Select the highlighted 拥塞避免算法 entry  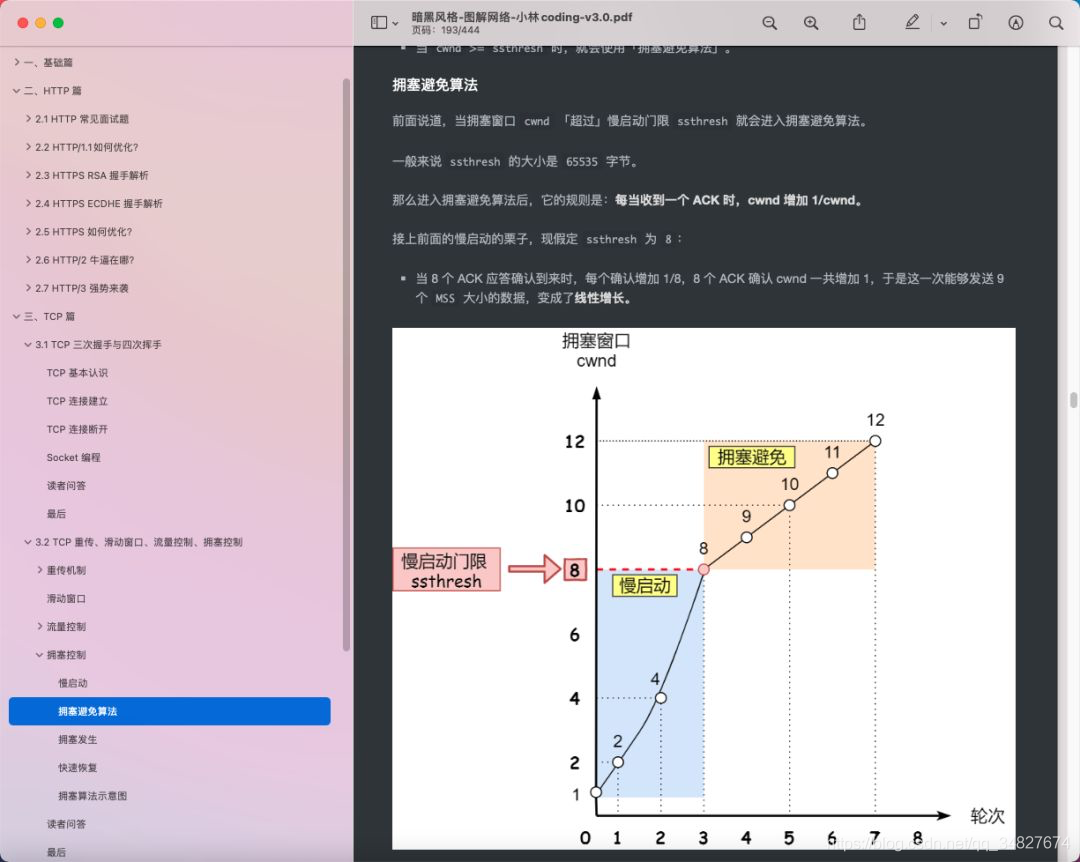pos(86,711)
